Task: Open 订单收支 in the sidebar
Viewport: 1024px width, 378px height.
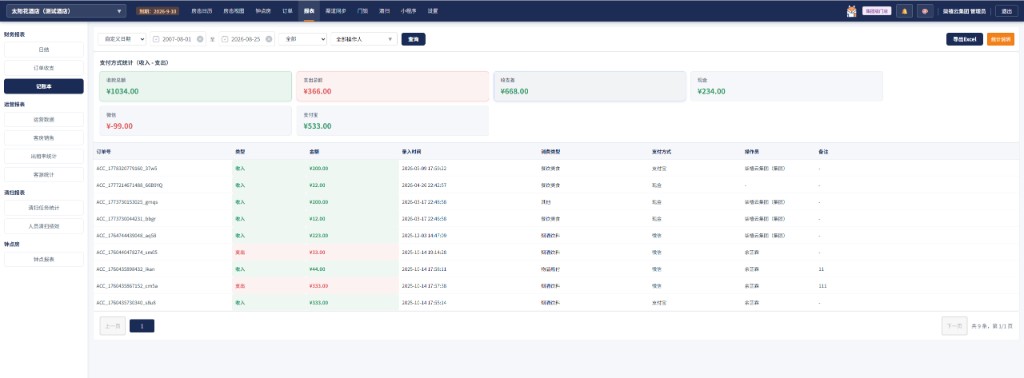Action: tap(44, 68)
